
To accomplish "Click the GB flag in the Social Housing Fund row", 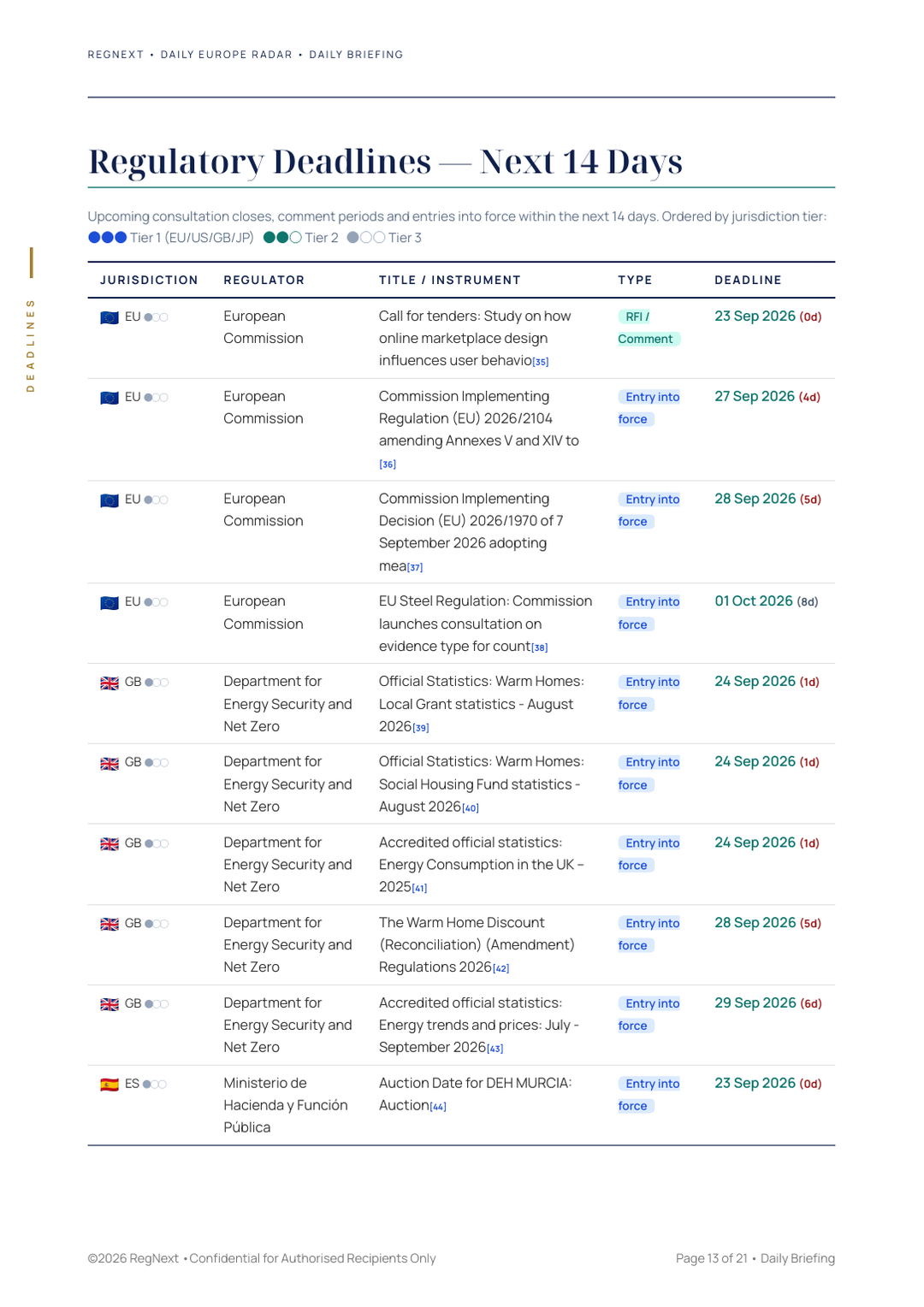I will pos(110,764).
